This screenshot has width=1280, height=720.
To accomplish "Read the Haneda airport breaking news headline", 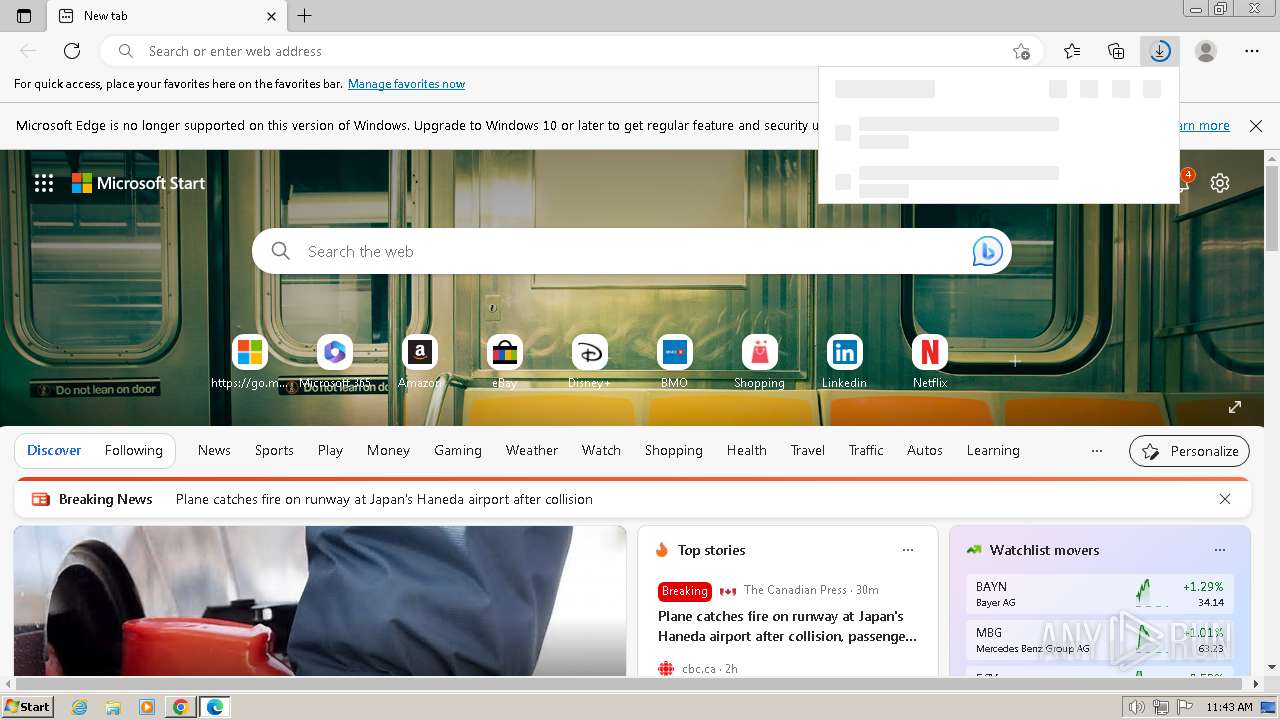I will click(x=384, y=499).
